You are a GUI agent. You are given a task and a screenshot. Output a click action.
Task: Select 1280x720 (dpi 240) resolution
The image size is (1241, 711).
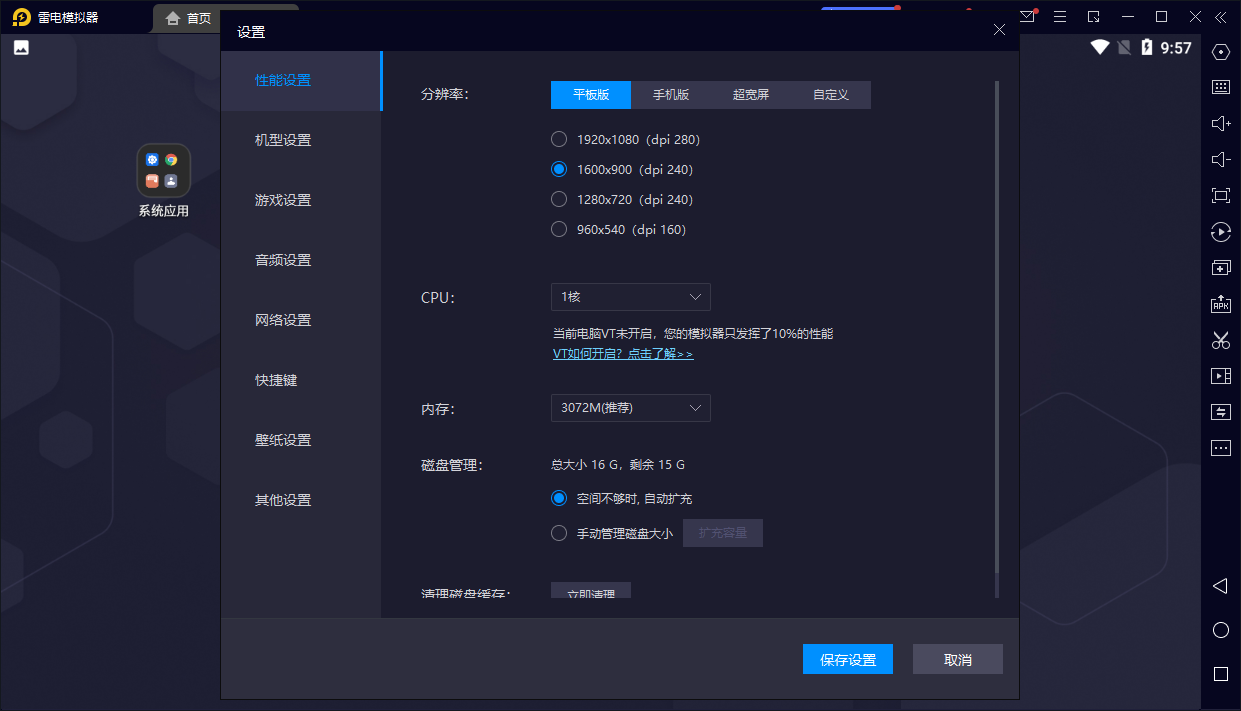tap(559, 199)
